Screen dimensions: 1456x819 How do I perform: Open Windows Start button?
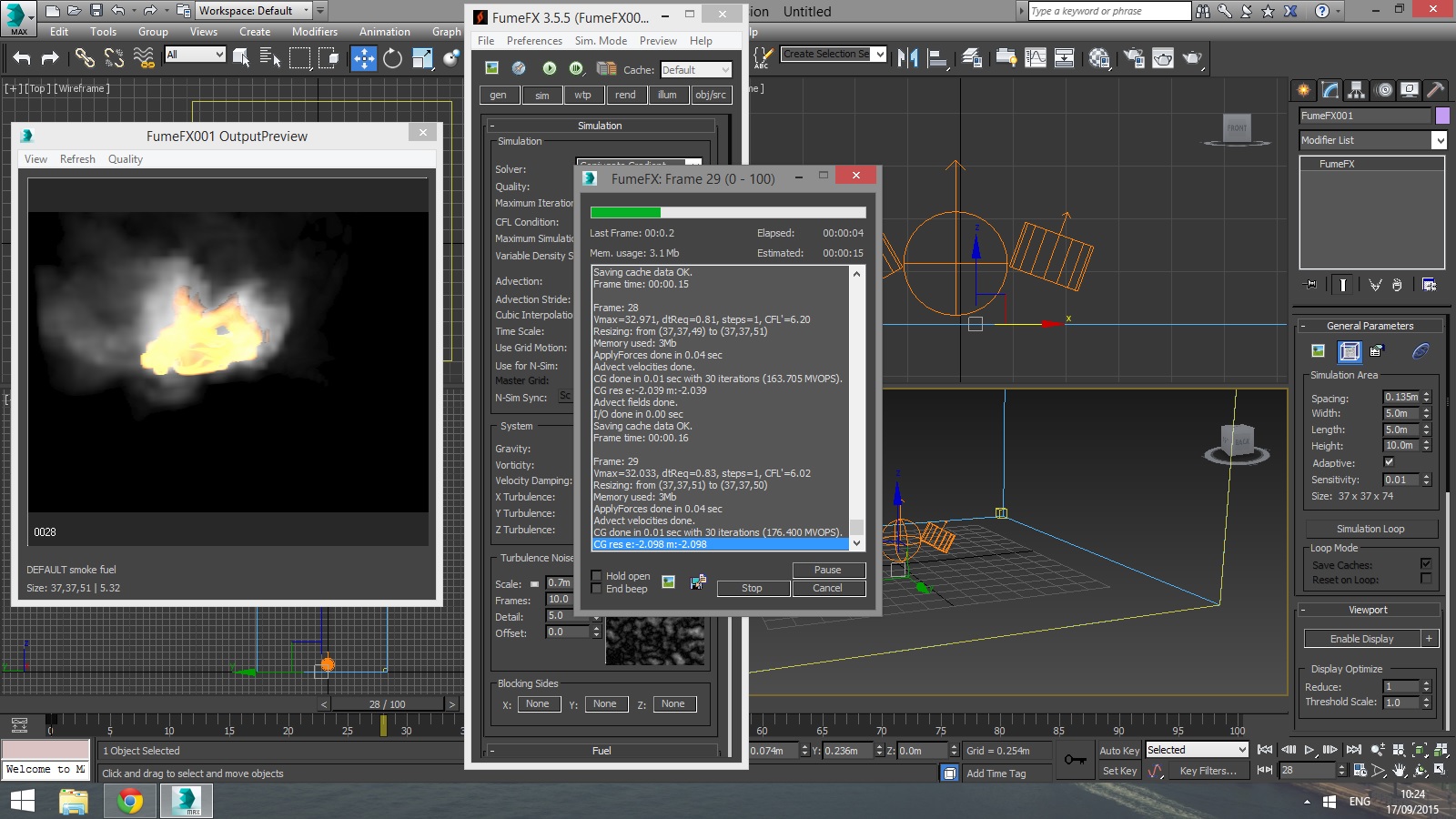[x=22, y=802]
